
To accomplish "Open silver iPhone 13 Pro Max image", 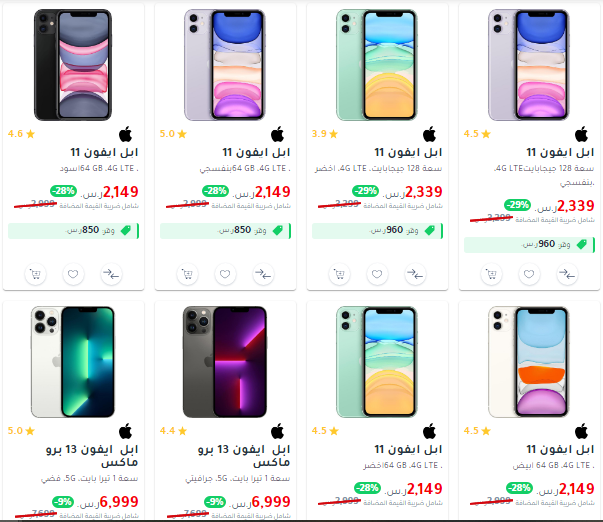I will click(73, 362).
